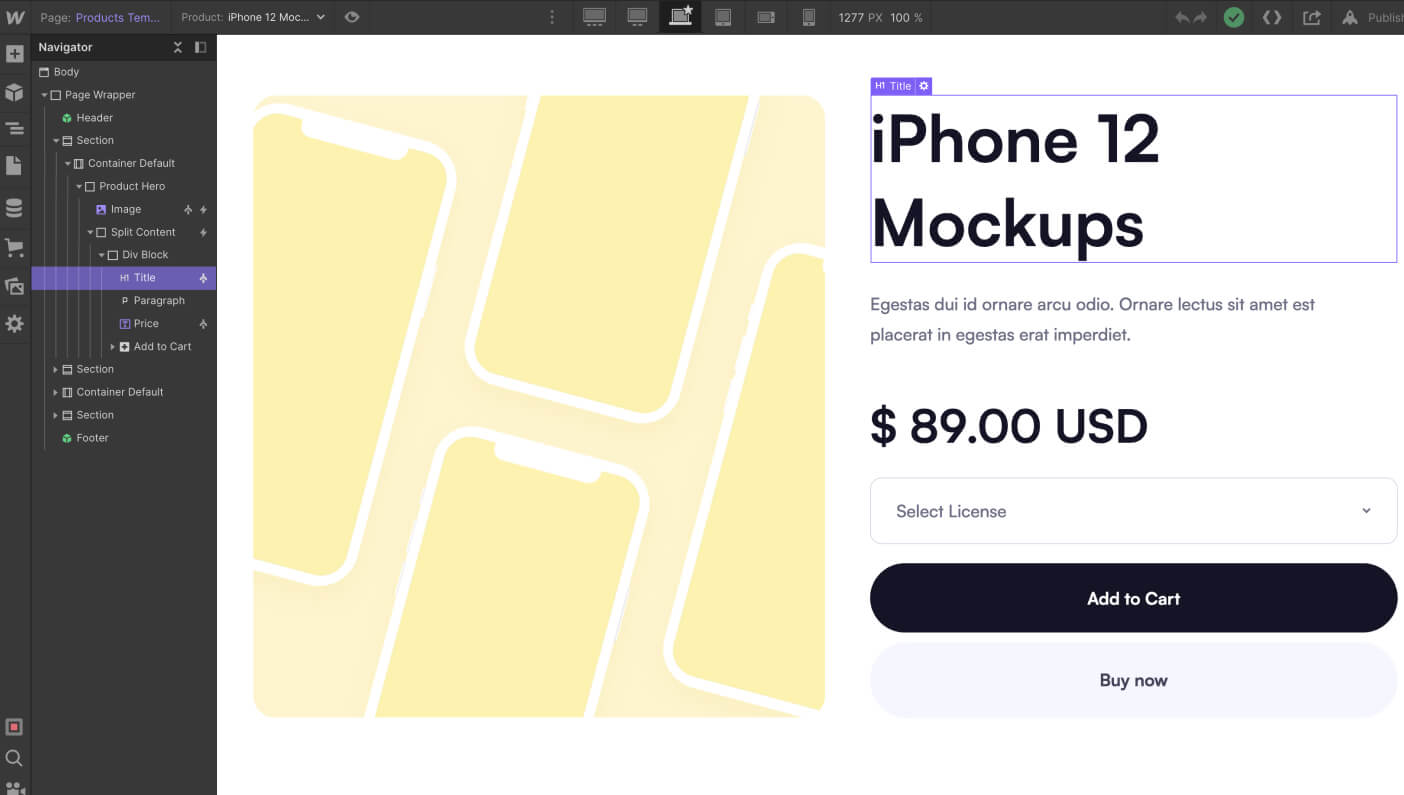Click the green saved status indicator
The image size is (1404, 795).
click(x=1233, y=17)
